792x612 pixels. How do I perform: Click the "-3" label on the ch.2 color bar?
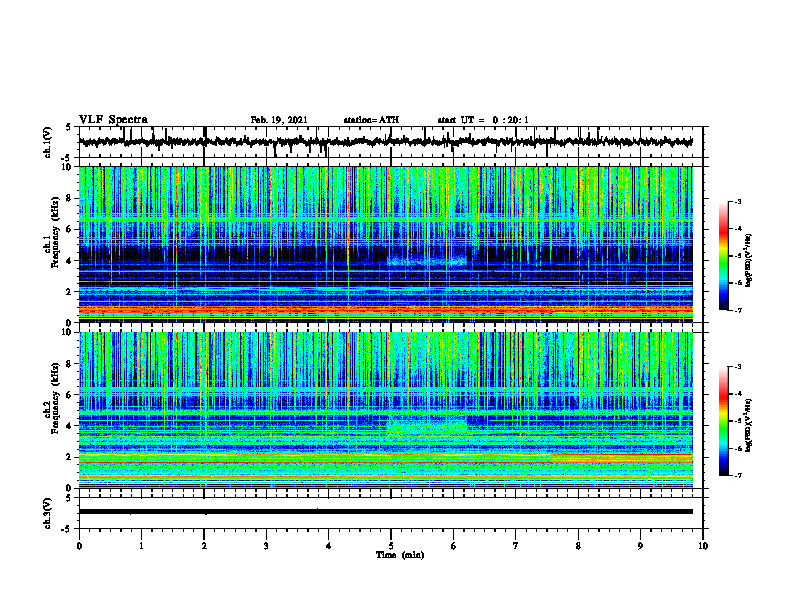(737, 367)
